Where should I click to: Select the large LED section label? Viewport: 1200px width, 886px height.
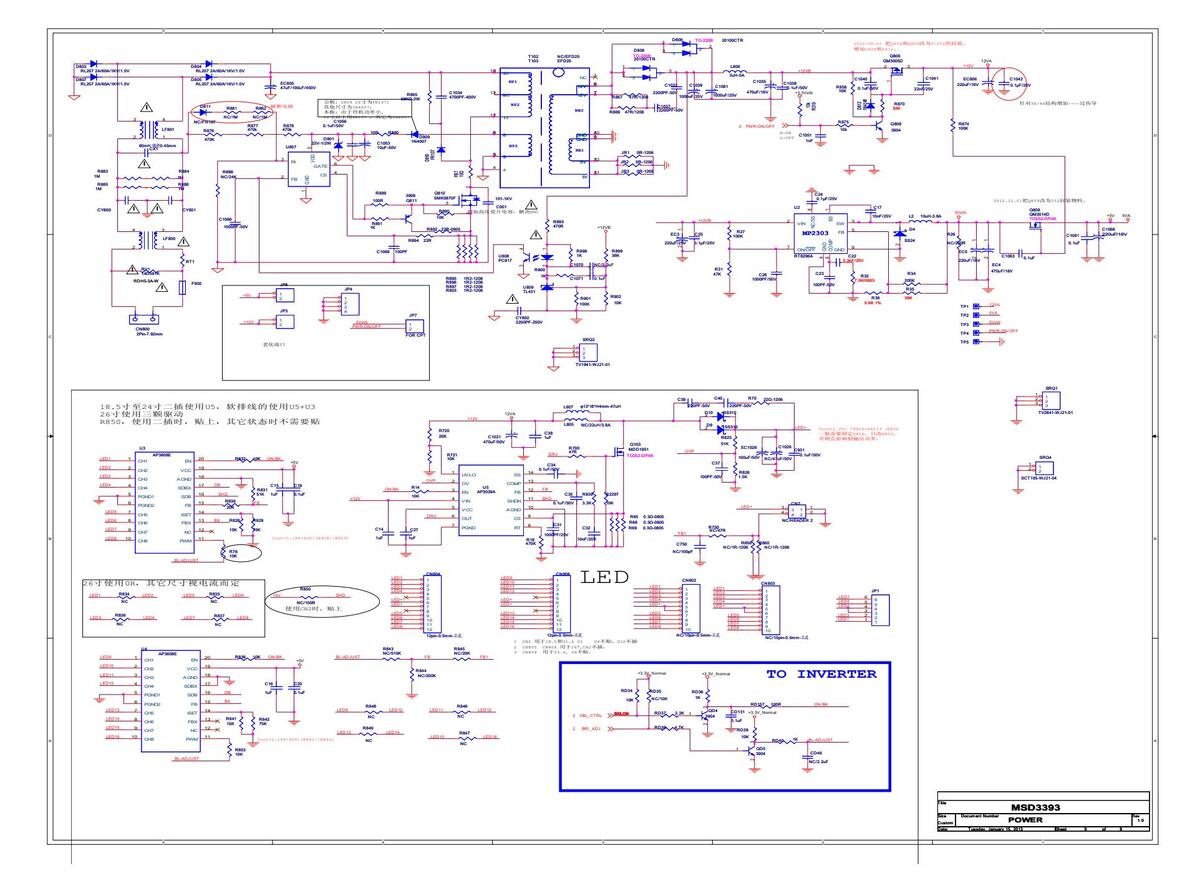click(606, 577)
